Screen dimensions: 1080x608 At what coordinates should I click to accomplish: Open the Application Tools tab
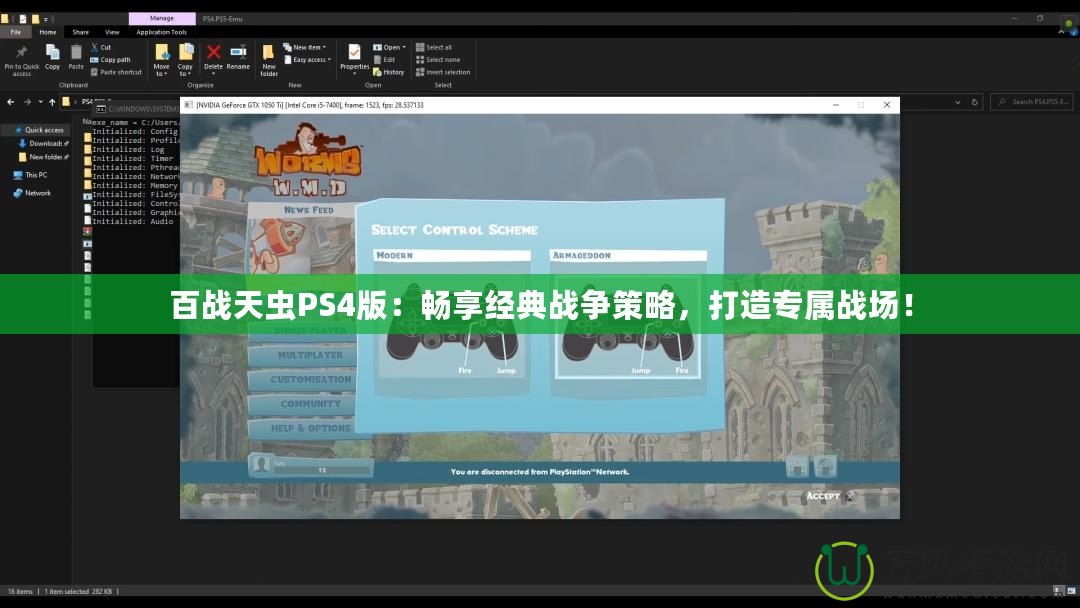161,32
